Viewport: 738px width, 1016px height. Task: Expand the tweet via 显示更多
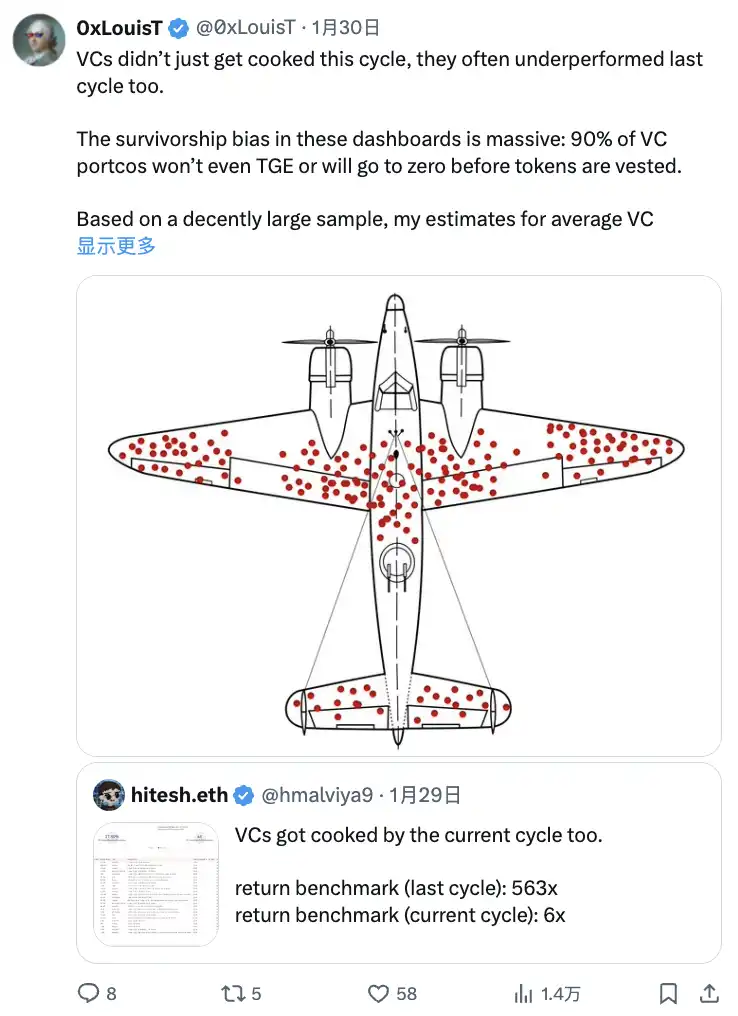(x=116, y=246)
